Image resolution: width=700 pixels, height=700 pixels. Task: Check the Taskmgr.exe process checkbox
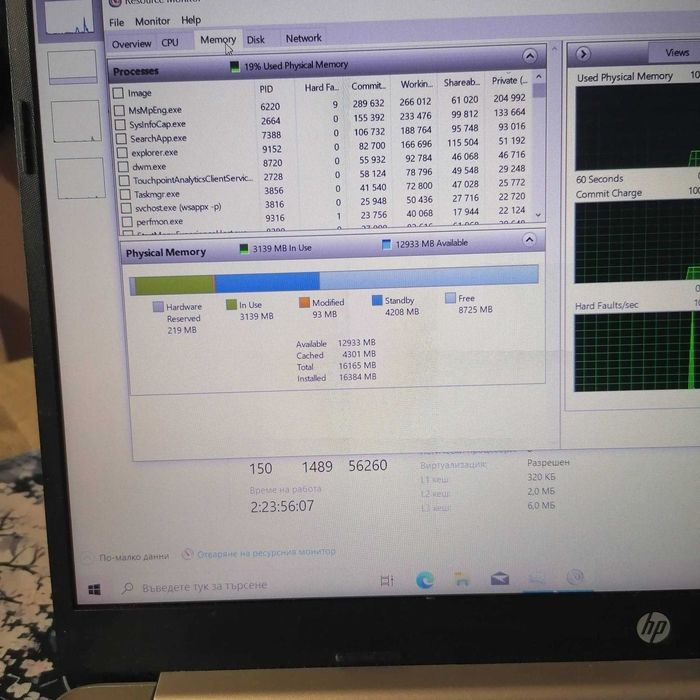click(x=125, y=195)
